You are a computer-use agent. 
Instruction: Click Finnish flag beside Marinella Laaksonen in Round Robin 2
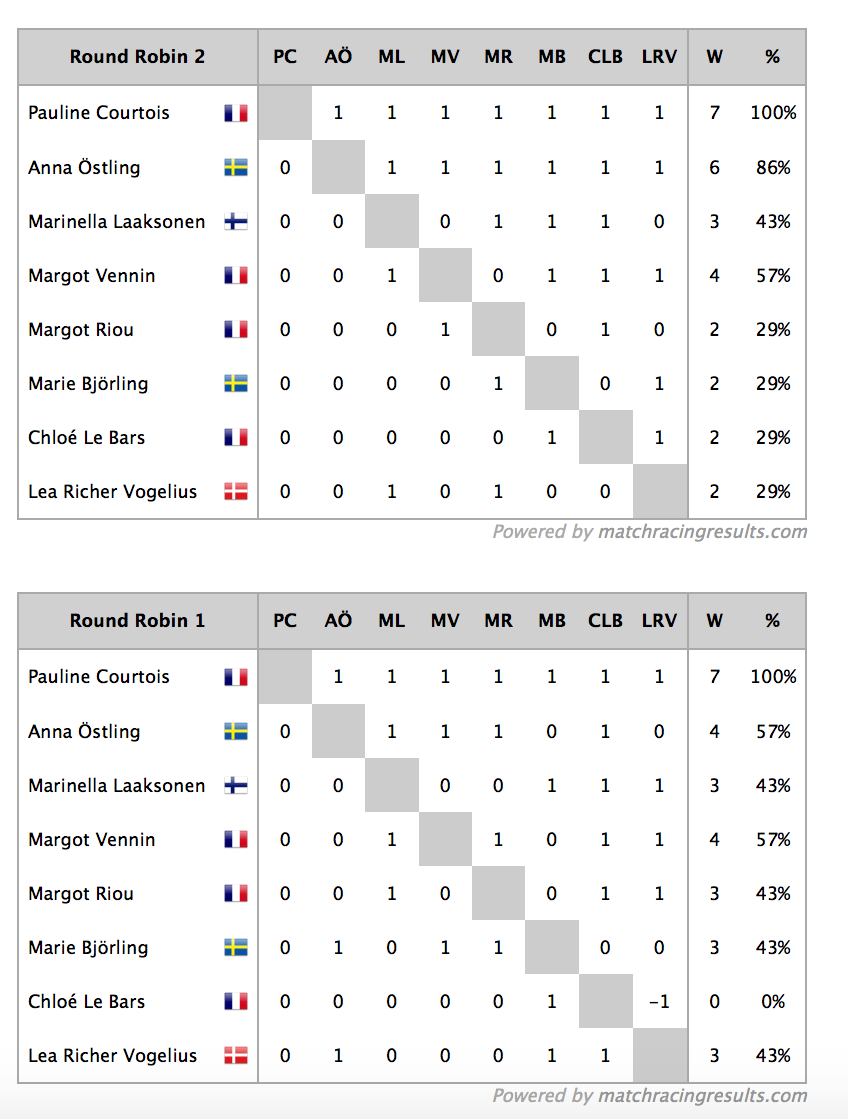236,222
